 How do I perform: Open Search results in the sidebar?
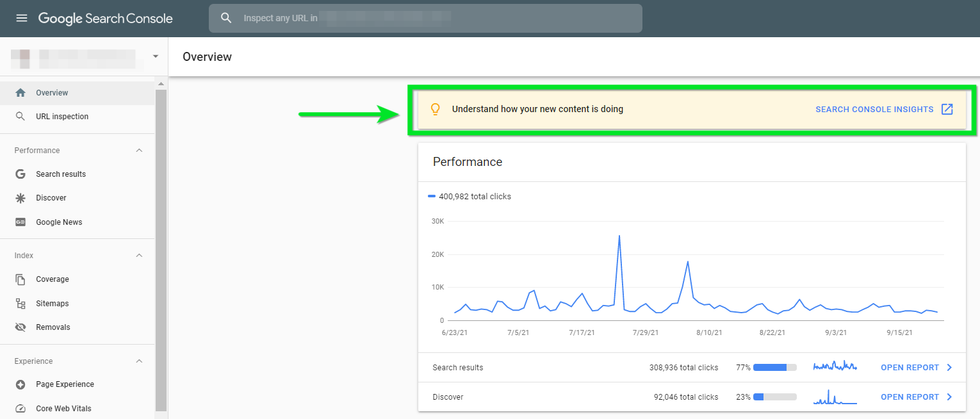[61, 174]
